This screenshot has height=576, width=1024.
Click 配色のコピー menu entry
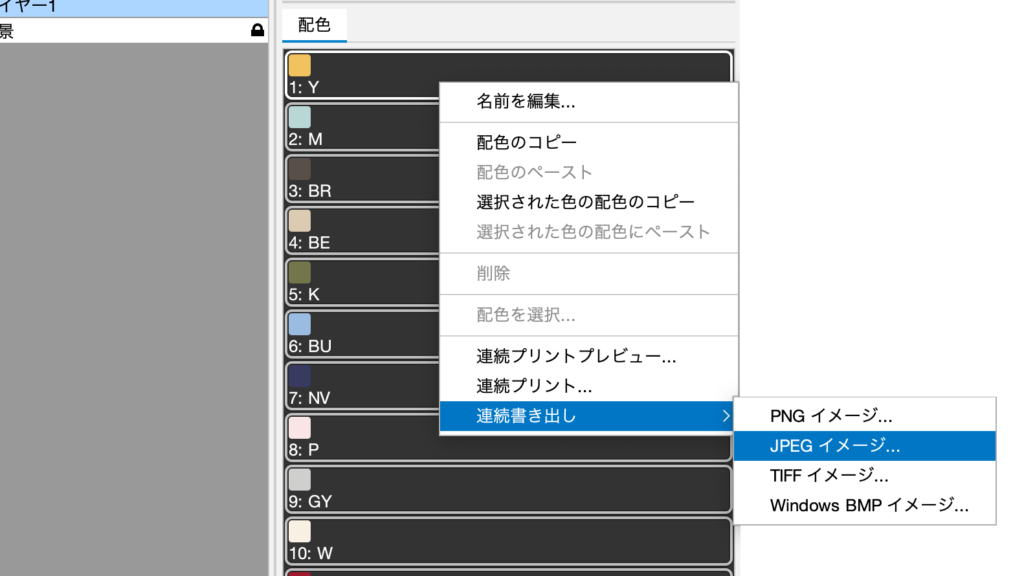526,143
